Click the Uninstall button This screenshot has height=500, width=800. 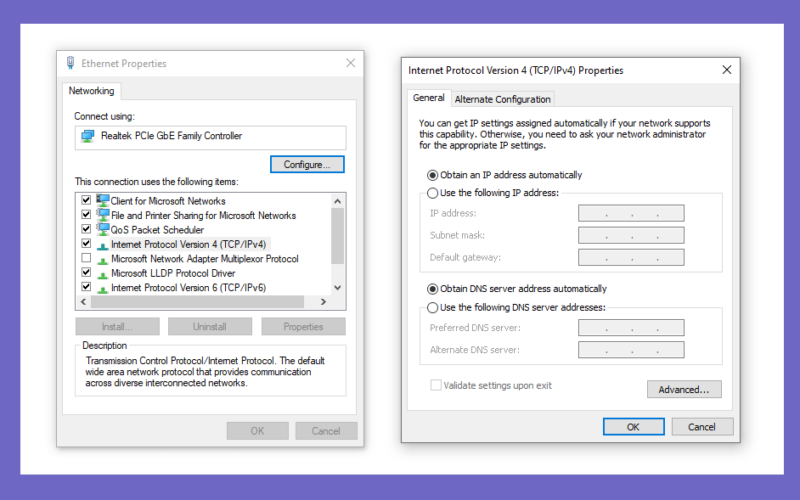210,327
